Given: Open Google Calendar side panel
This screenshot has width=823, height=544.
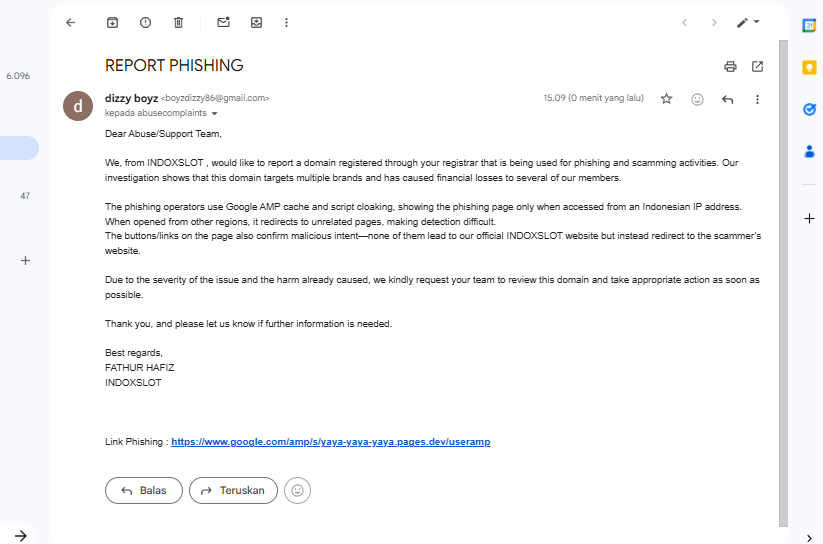Looking at the screenshot, I should pyautogui.click(x=809, y=24).
